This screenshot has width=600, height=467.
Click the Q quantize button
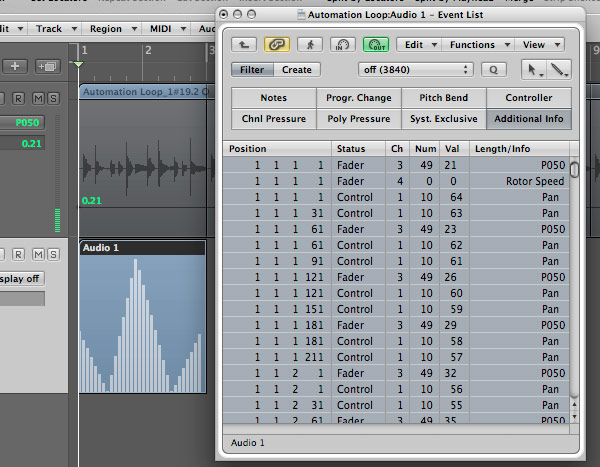[494, 70]
